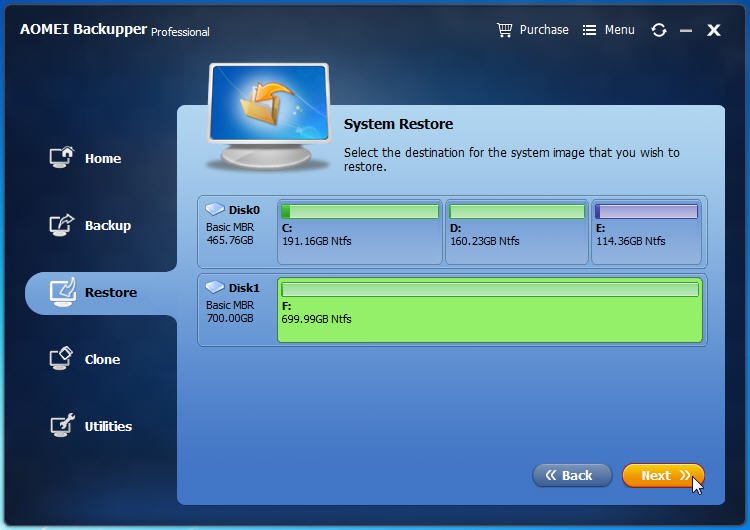Click the Clone sidebar icon
This screenshot has width=750, height=530.
[x=61, y=358]
